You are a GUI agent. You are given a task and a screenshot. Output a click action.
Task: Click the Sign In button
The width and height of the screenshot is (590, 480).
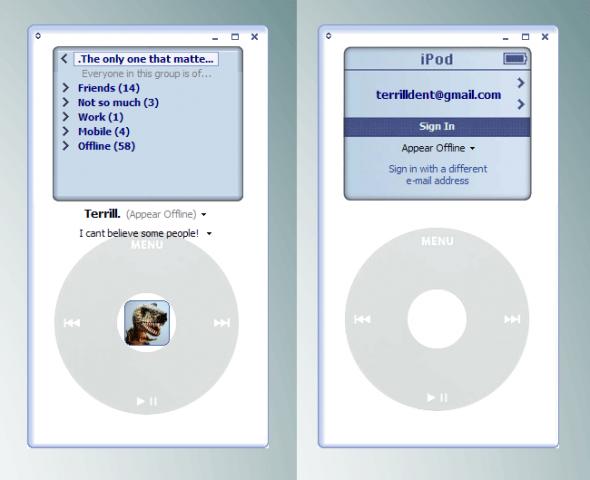[x=437, y=127]
